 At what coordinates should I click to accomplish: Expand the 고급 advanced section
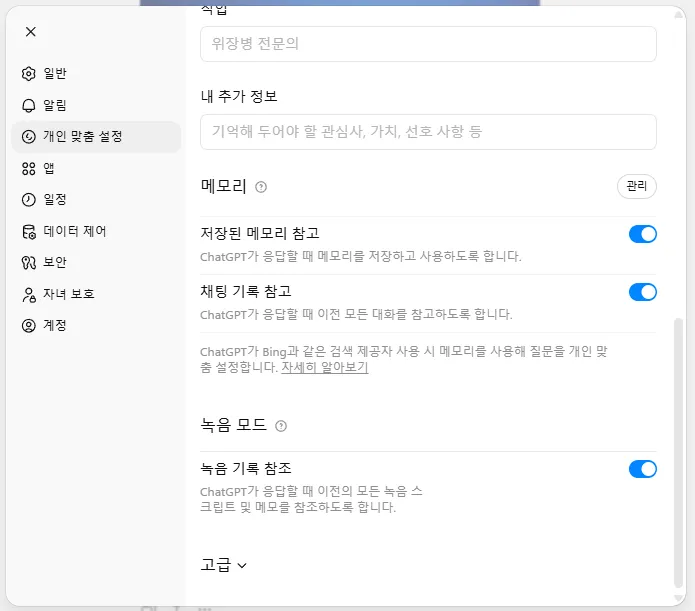(223, 565)
